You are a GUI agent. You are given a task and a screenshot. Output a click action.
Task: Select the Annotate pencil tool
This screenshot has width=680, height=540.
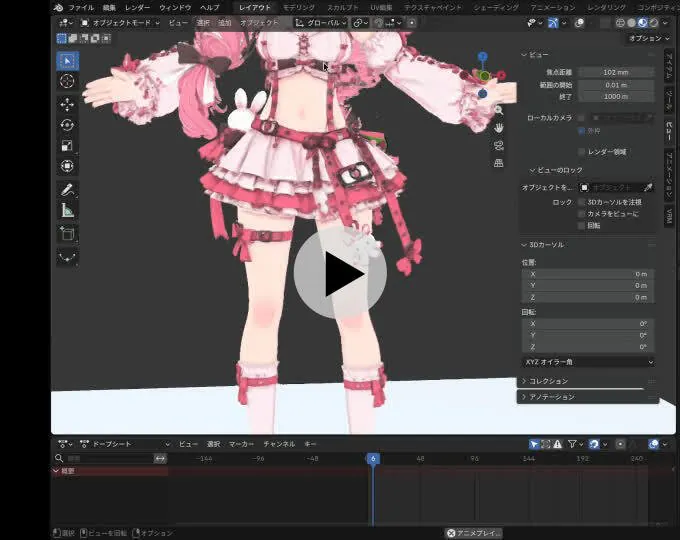click(x=67, y=190)
